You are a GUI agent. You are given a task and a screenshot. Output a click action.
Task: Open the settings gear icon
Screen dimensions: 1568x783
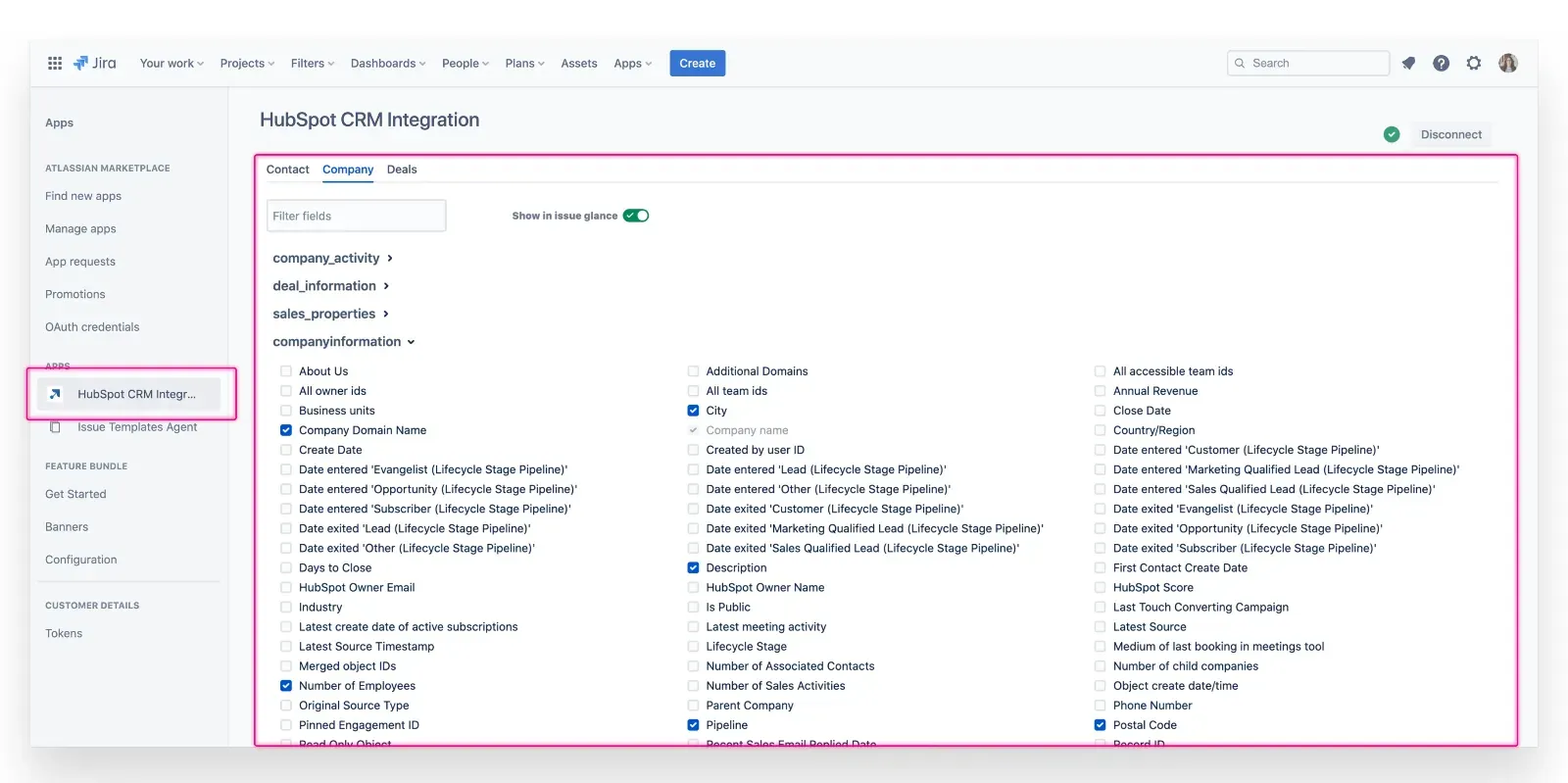click(1474, 63)
